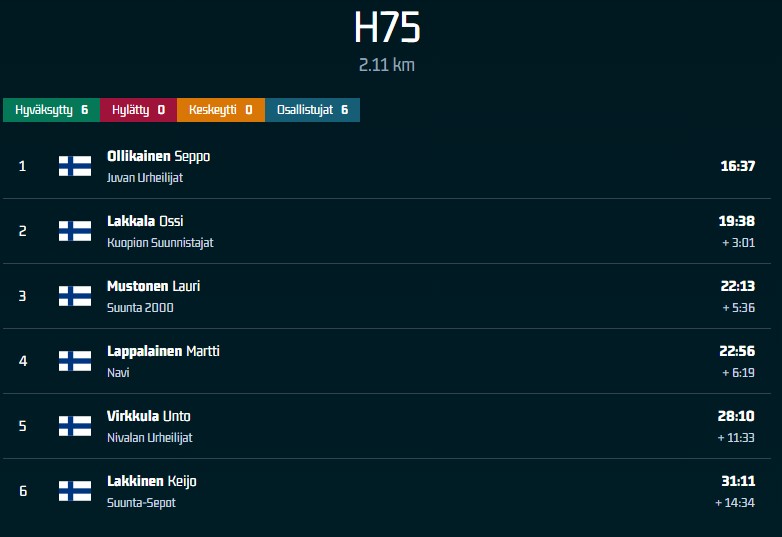Click the Finnish flag beside Lakkinen Keijo
Image resolution: width=782 pixels, height=537 pixels.
(x=75, y=491)
